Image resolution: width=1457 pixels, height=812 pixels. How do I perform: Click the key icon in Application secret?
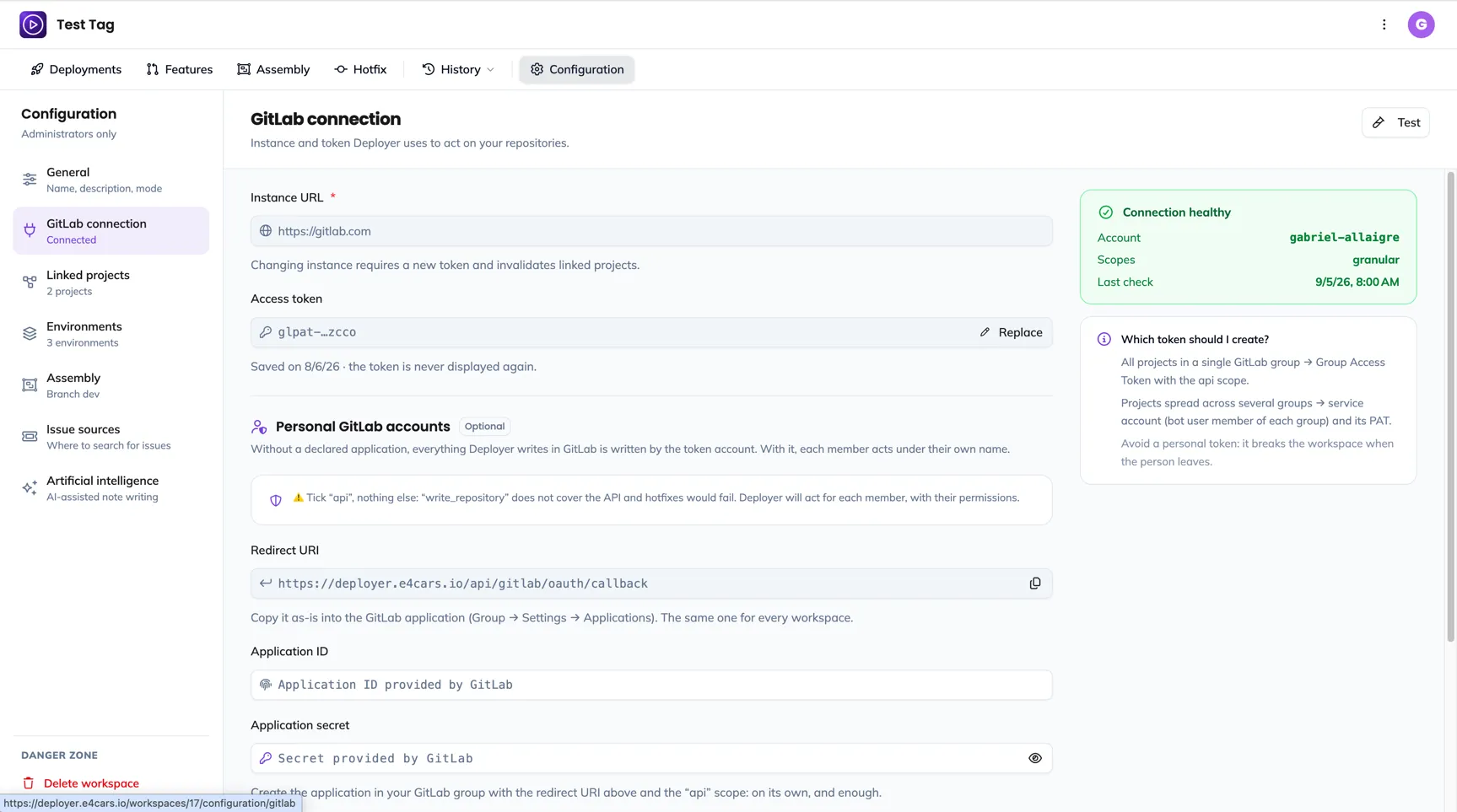[x=266, y=758]
